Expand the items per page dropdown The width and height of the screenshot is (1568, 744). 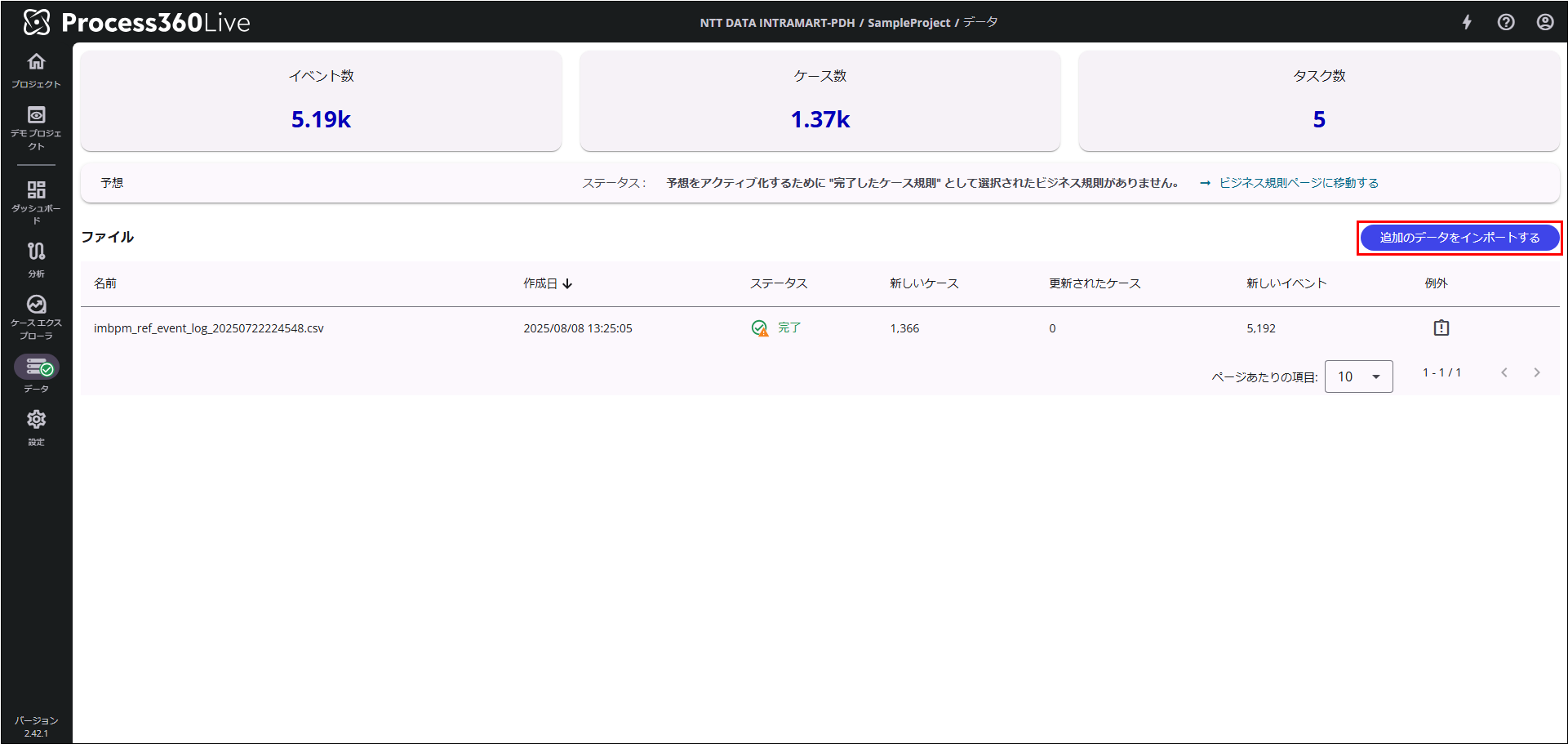tap(1358, 376)
